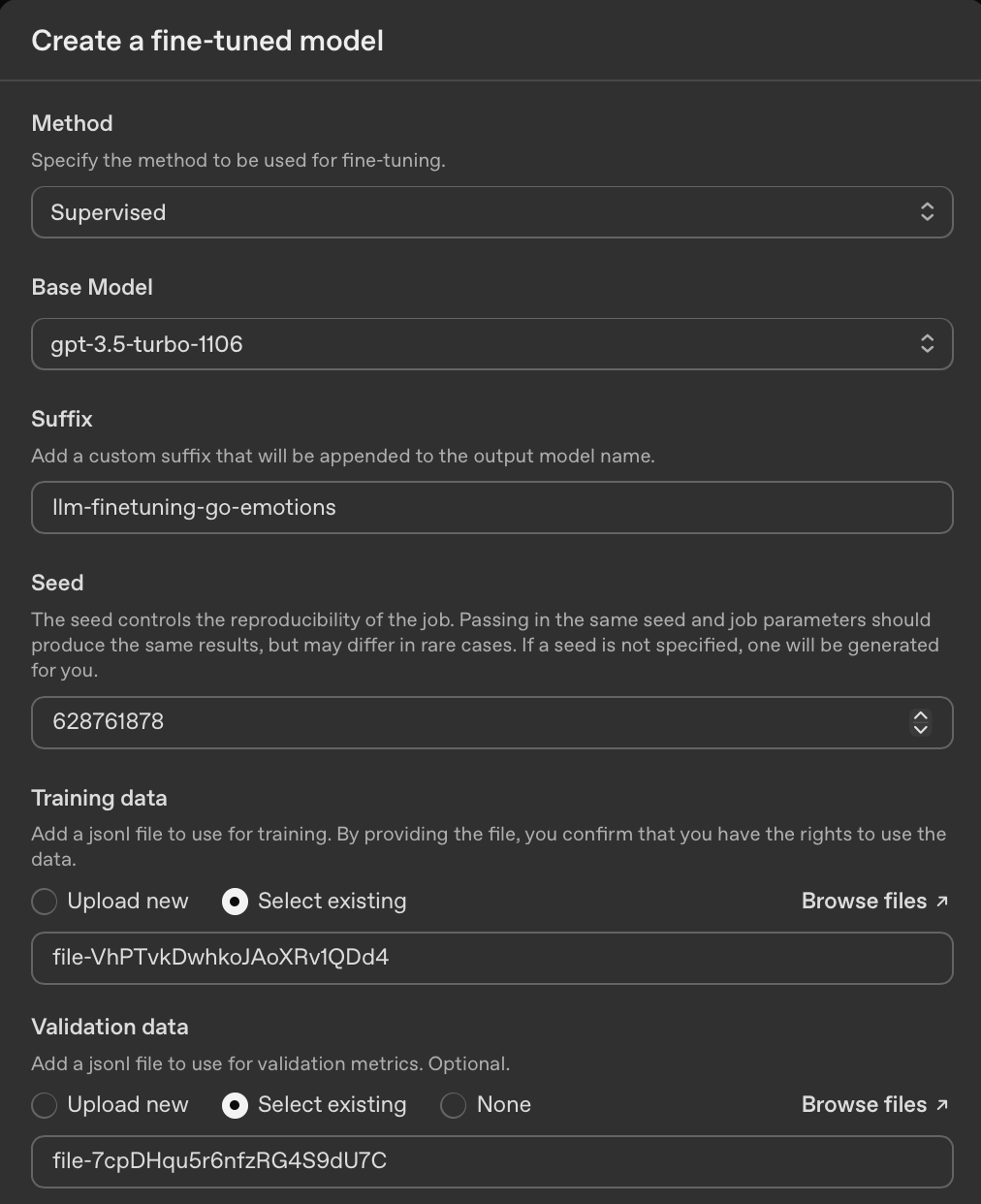This screenshot has width=981, height=1204.
Task: Decrement the Seed value with down arrow
Action: [921, 729]
